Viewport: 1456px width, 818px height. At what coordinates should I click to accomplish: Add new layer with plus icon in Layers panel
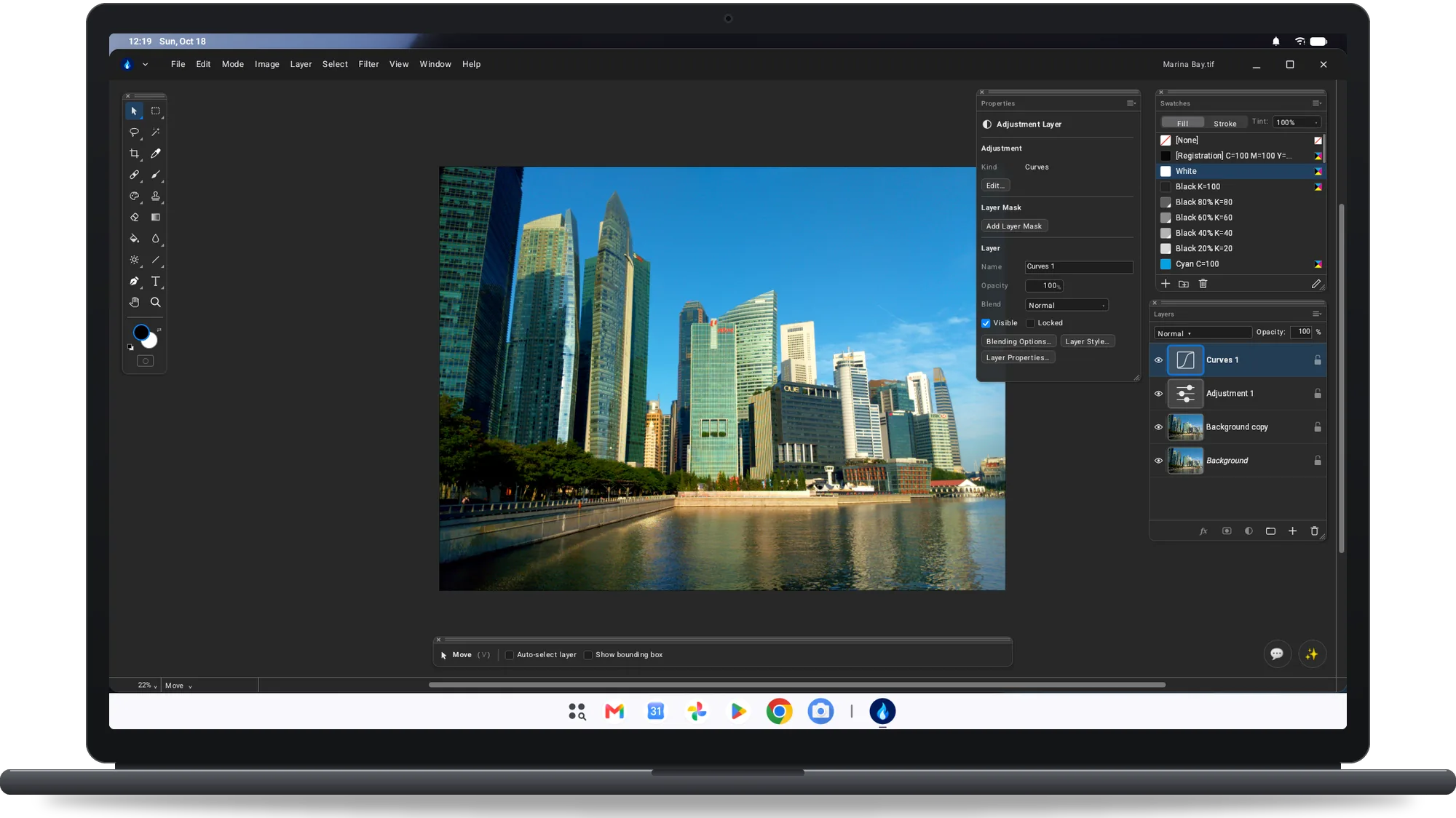point(1292,531)
